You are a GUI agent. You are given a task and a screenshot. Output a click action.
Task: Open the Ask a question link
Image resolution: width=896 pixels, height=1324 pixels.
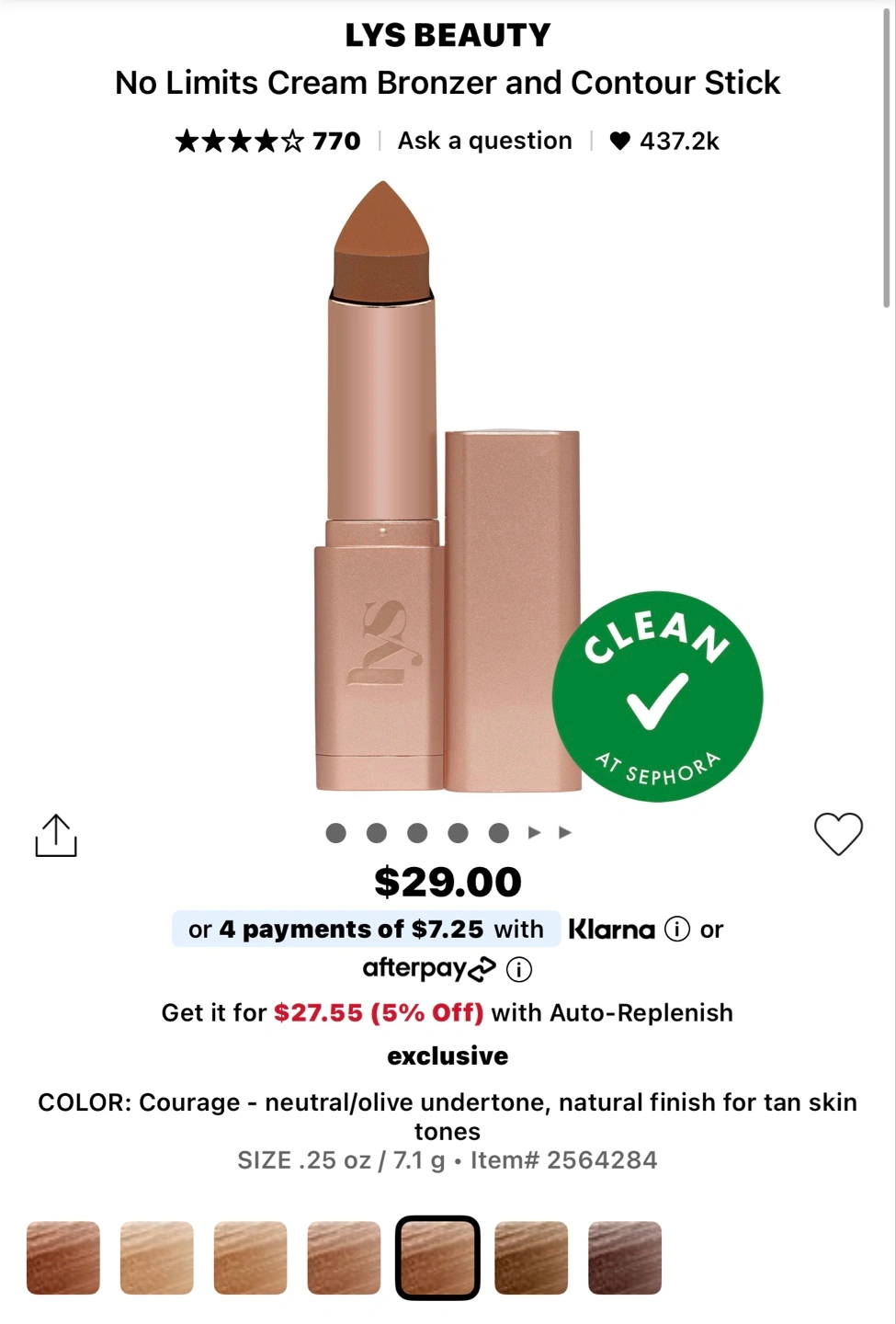click(x=484, y=141)
